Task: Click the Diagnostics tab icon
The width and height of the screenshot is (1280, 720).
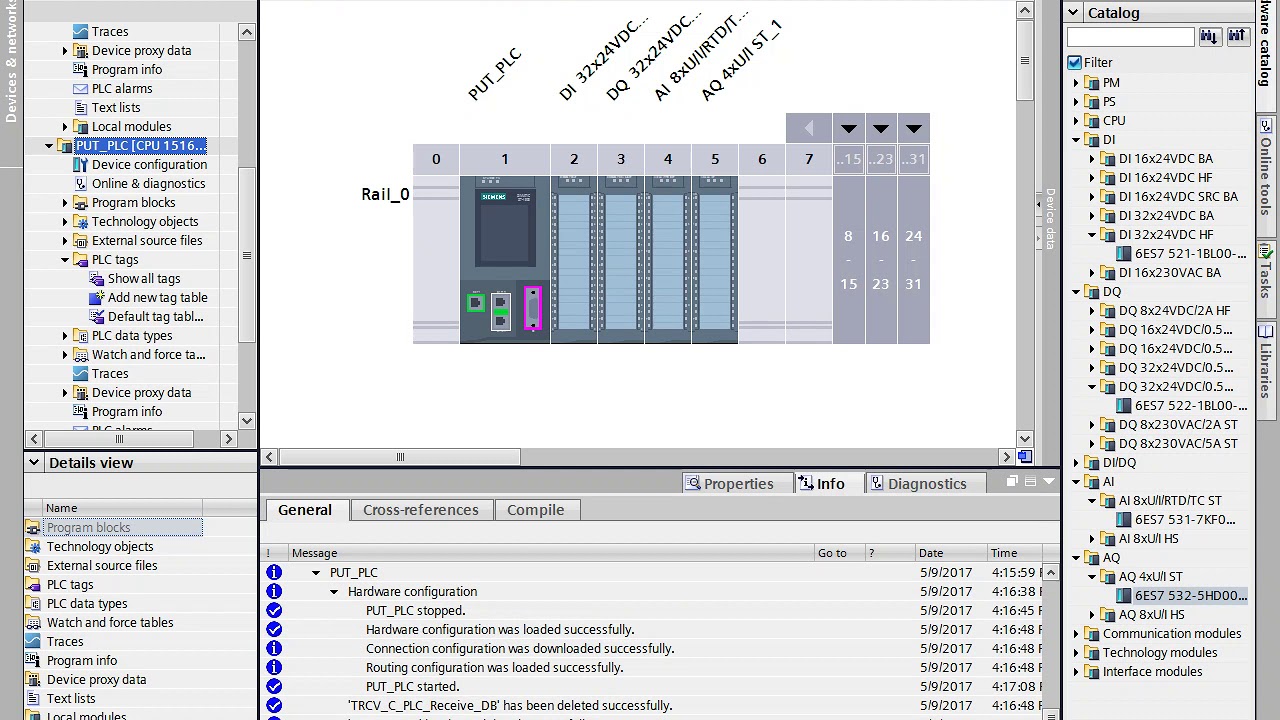Action: click(x=877, y=483)
